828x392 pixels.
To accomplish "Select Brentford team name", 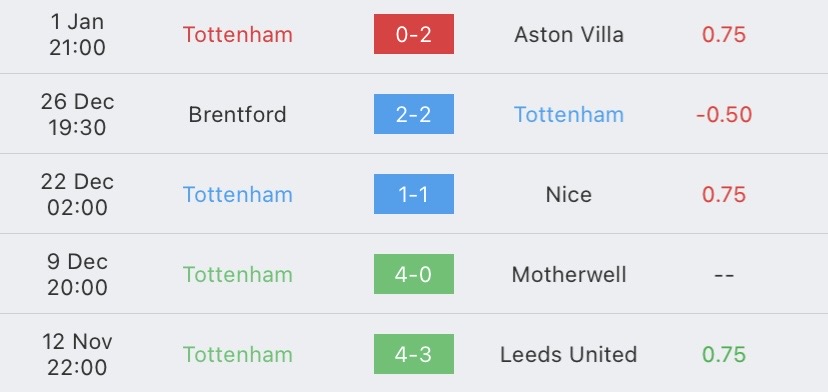I will 238,115.
